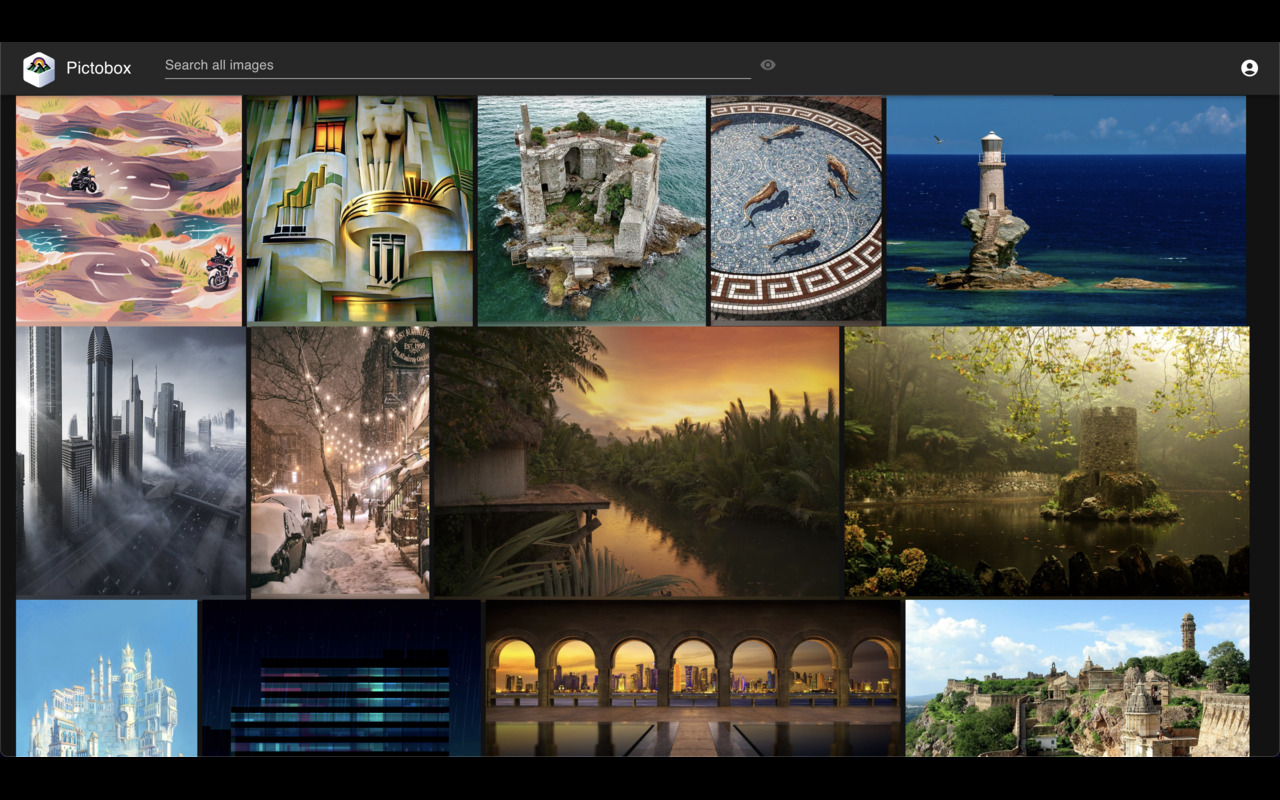
Task: Open the foggy gray skyscrapers image
Action: coord(131,461)
